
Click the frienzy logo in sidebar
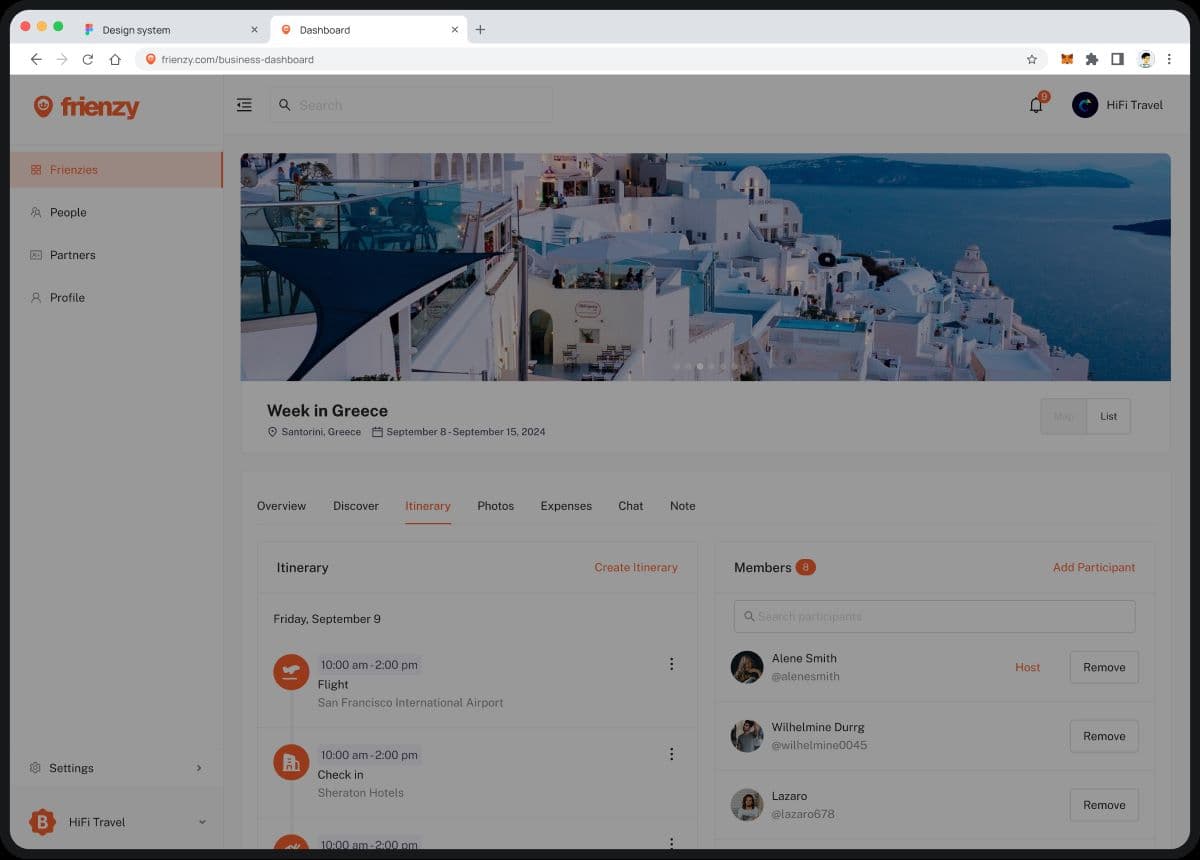point(86,107)
